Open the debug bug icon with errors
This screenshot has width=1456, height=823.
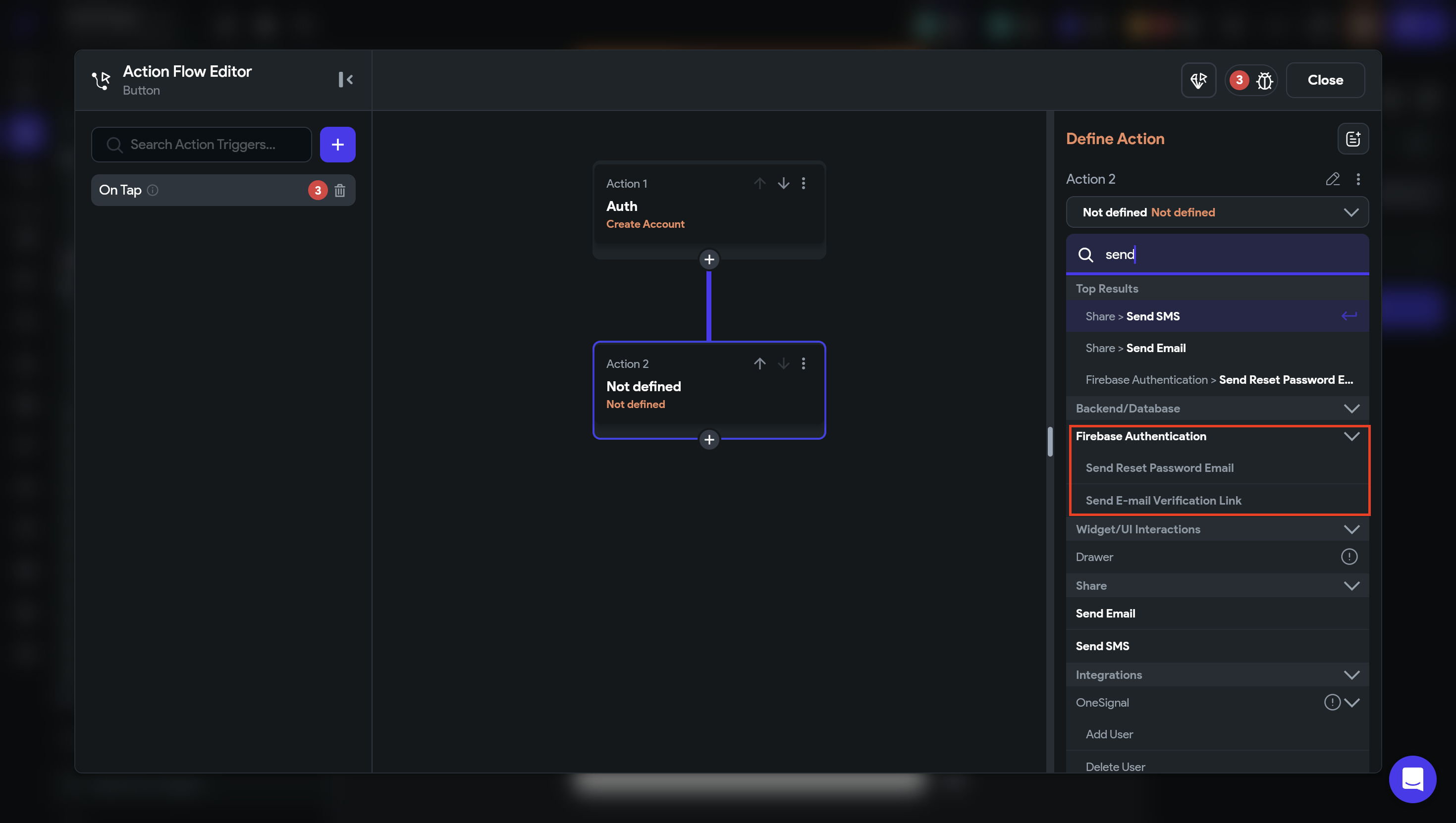pos(1264,80)
